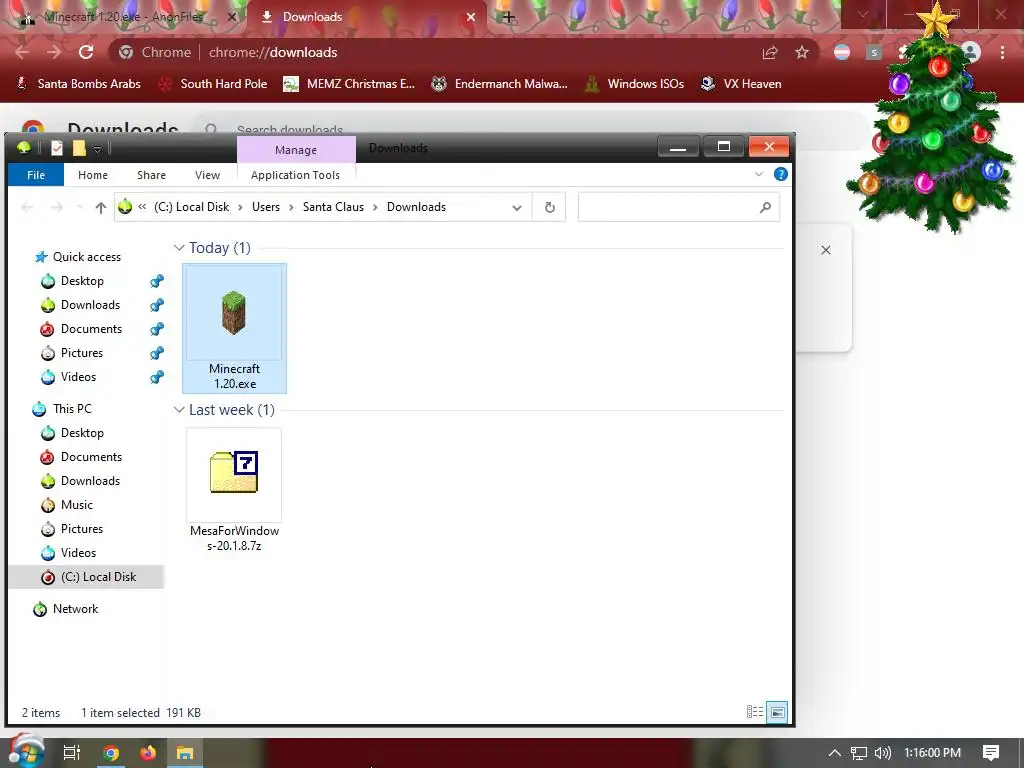1024x768 pixels.
Task: Open Chrome three-dot menu
Action: pyautogui.click(x=1002, y=52)
